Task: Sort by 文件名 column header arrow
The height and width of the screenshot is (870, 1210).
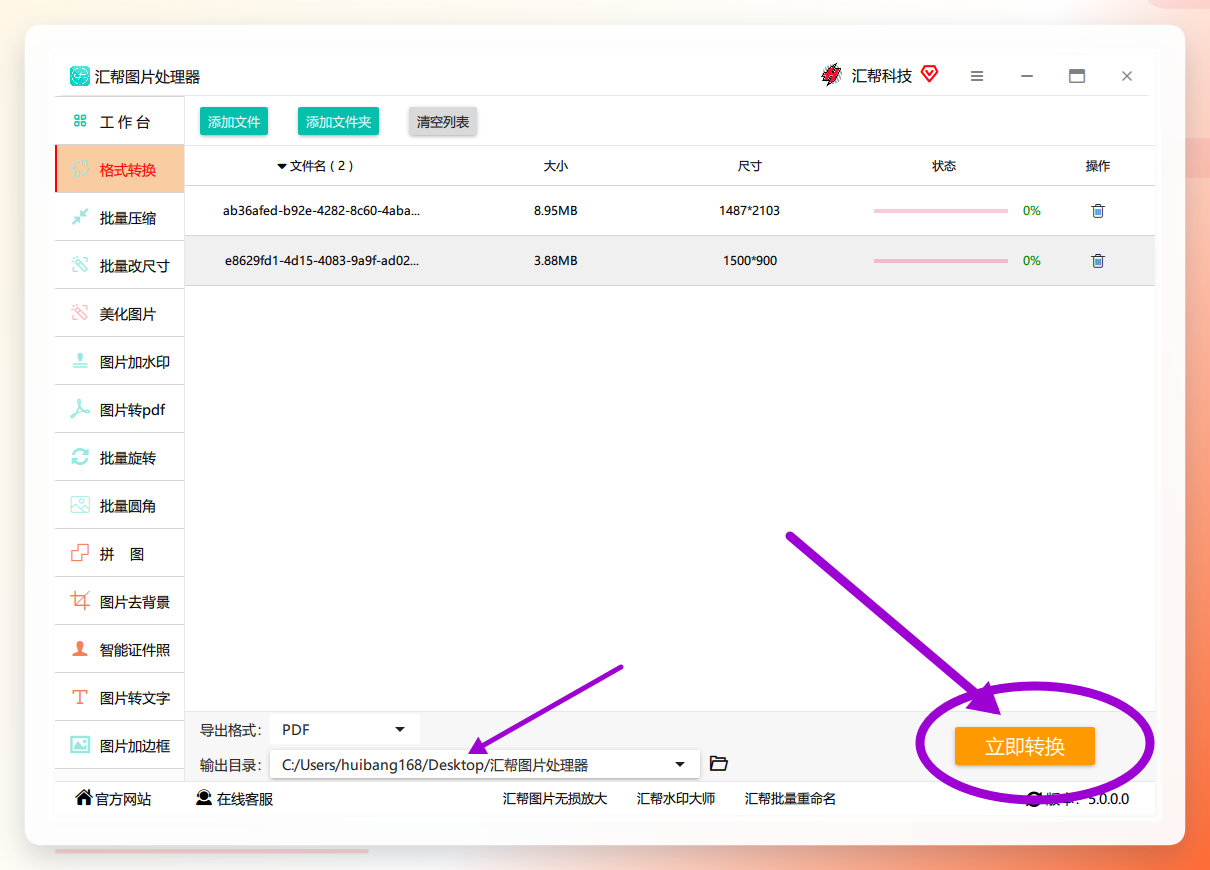Action: [x=282, y=167]
